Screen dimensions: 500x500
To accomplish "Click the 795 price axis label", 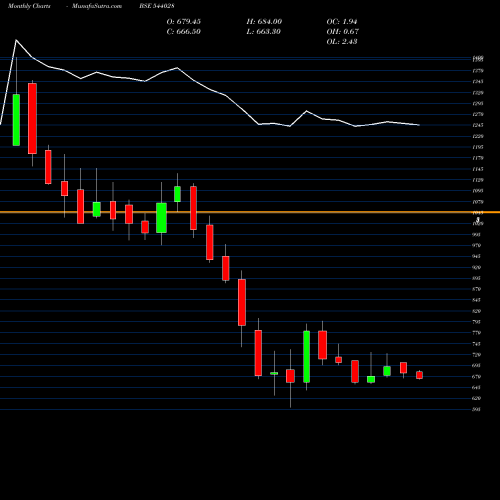I will point(477,322).
